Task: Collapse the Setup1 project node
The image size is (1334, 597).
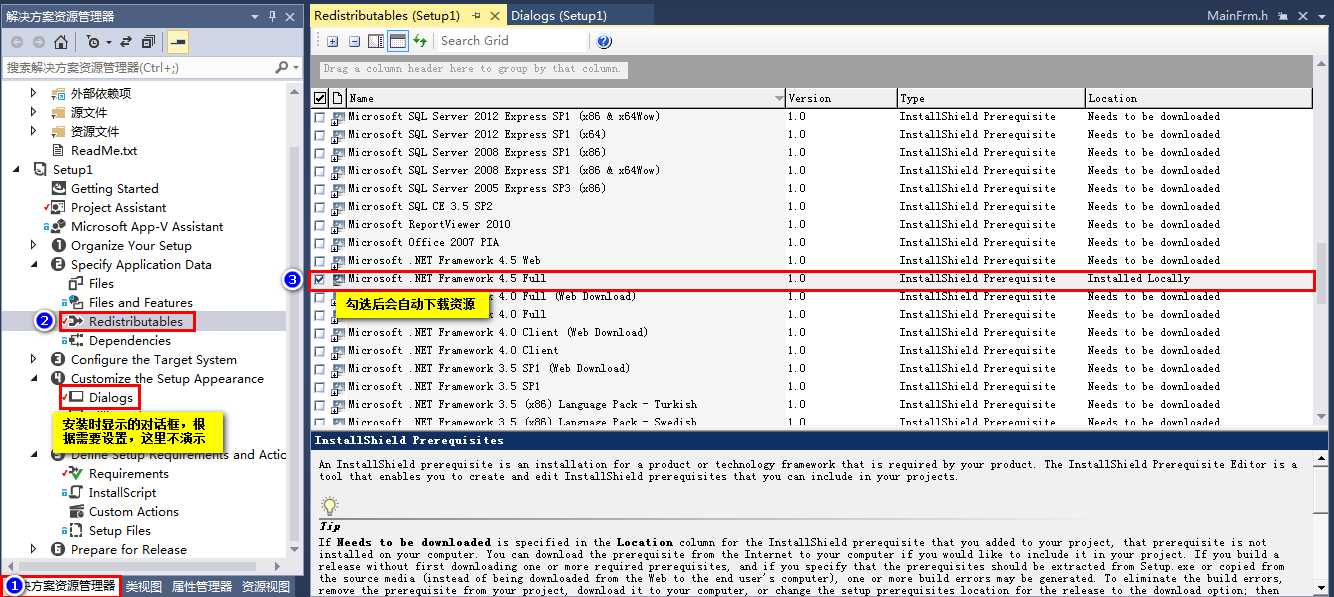Action: point(16,169)
